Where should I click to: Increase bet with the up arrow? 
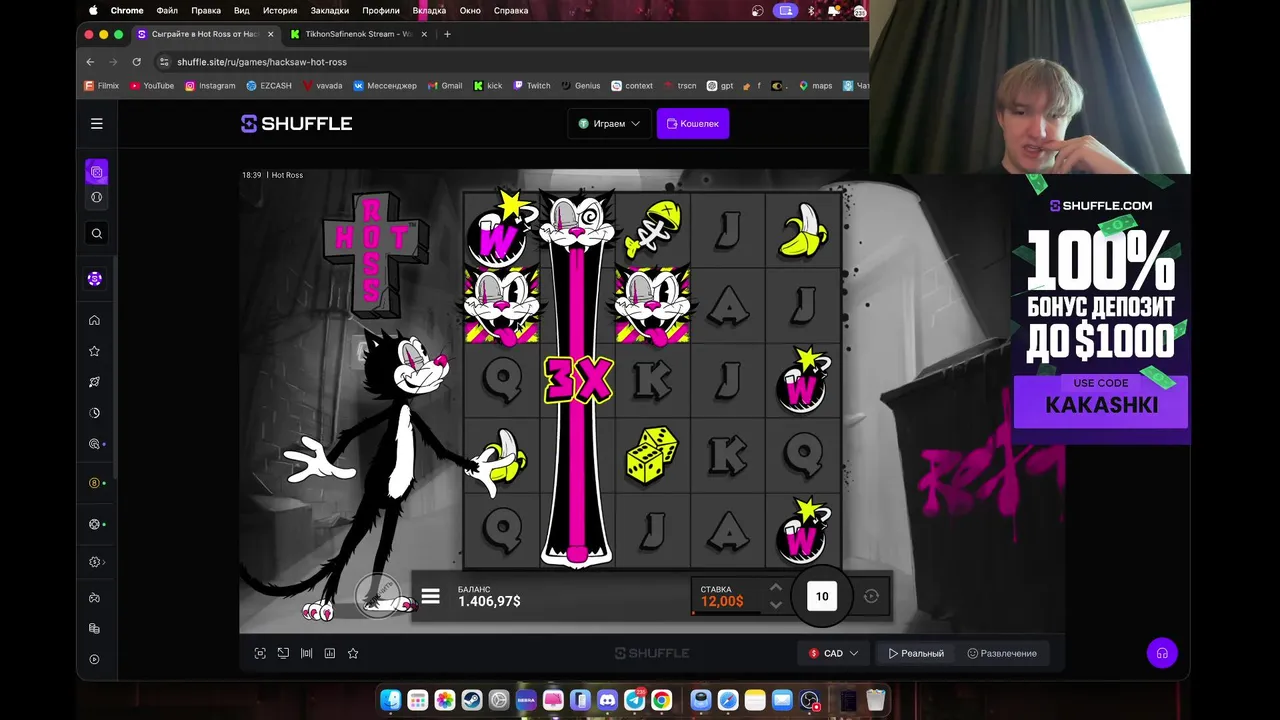[x=775, y=588]
